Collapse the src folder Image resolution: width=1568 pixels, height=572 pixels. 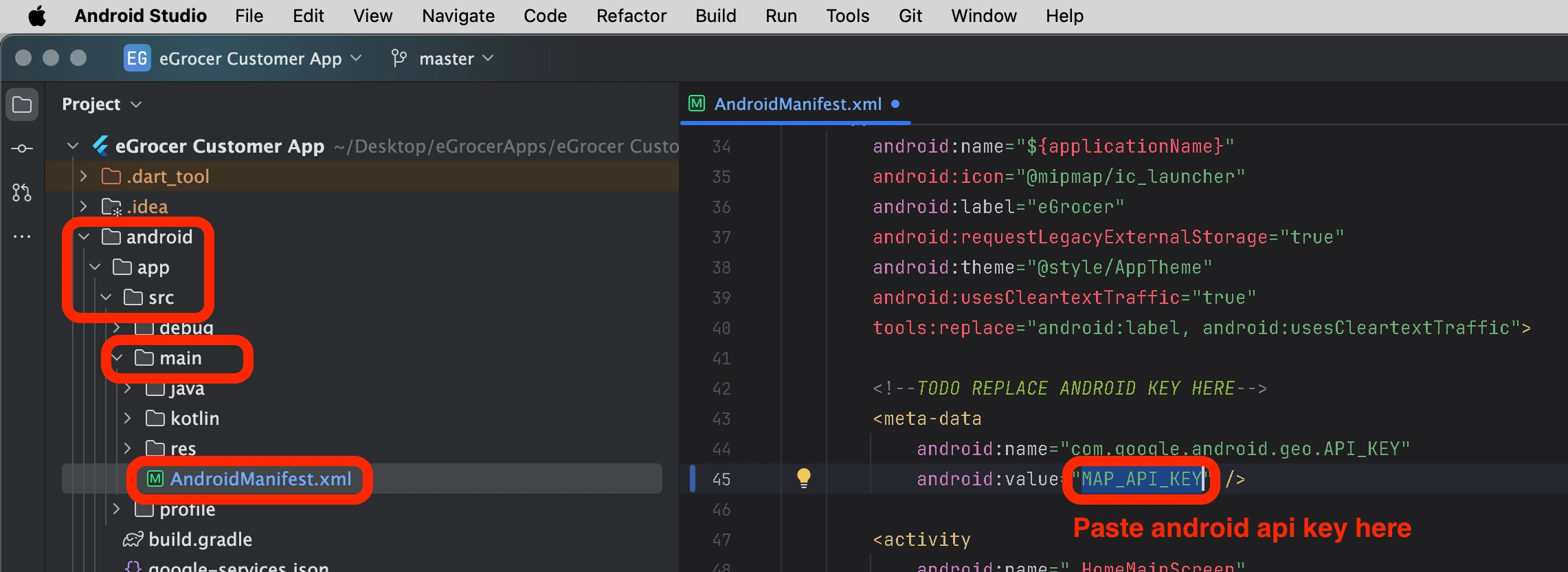point(106,297)
